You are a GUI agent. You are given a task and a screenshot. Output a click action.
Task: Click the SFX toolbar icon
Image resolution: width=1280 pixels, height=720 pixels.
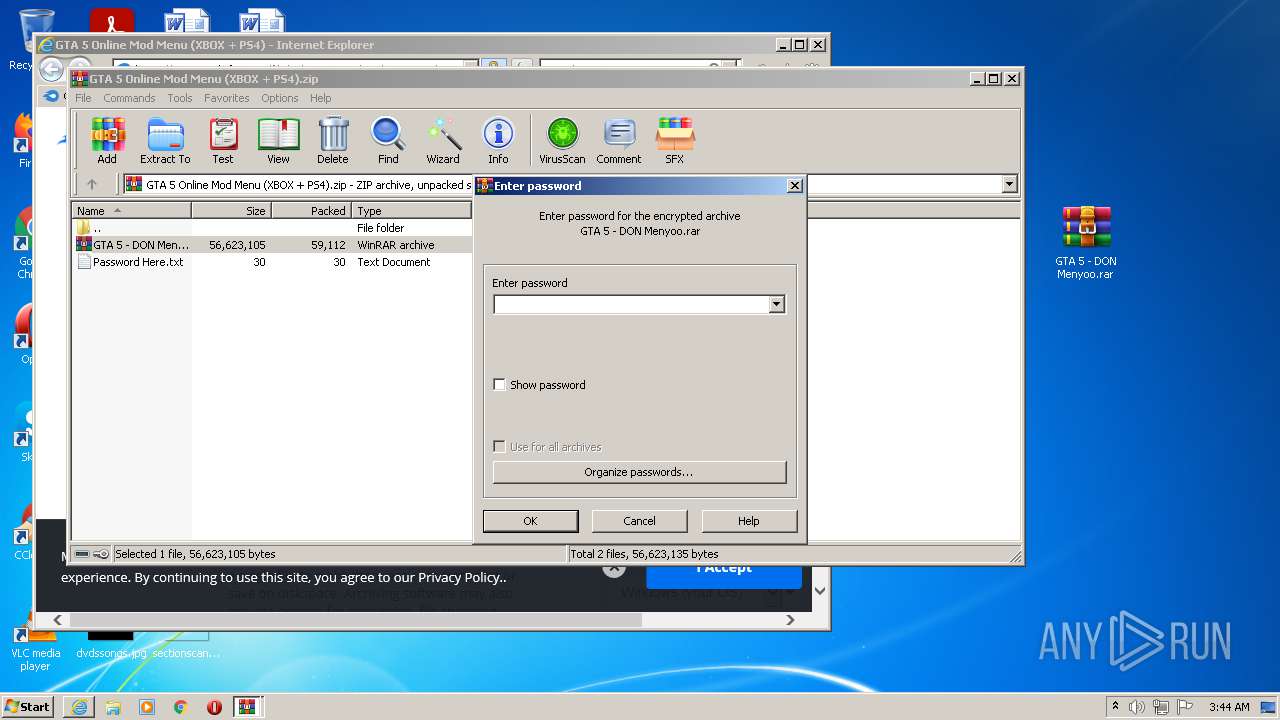tap(675, 140)
